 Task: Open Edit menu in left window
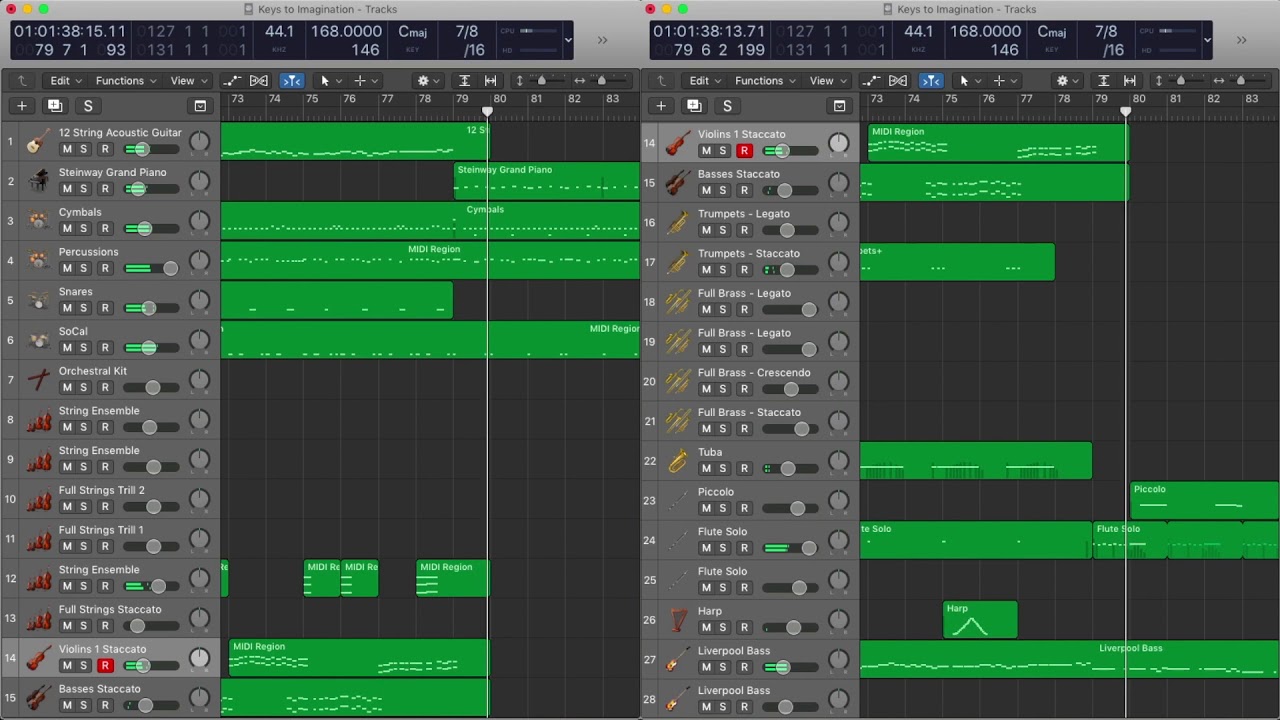pyautogui.click(x=66, y=81)
